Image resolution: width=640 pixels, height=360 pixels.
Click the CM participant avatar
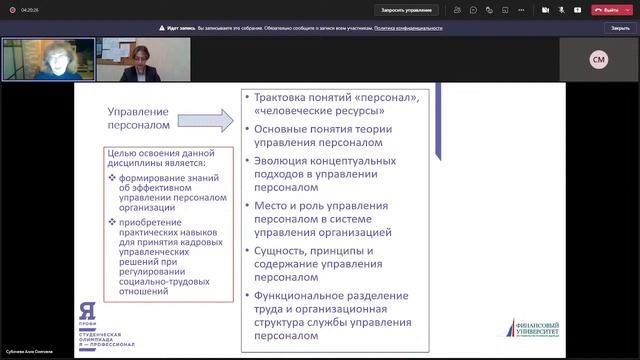[598, 60]
